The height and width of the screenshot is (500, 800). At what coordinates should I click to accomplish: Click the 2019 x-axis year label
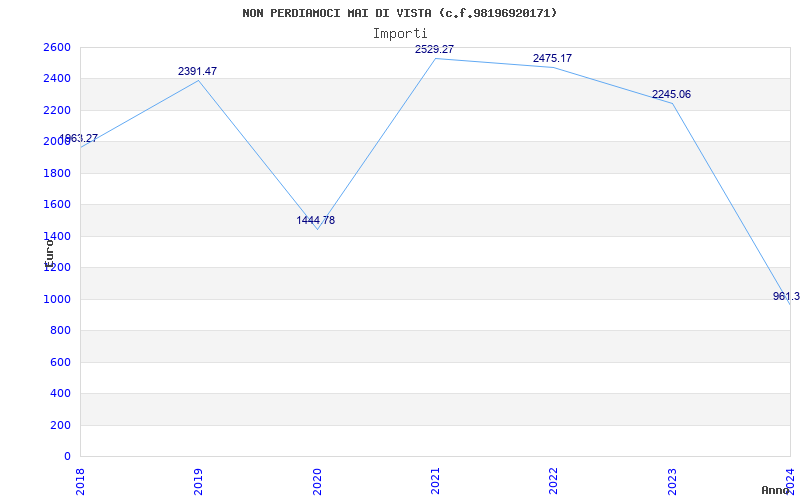(198, 482)
